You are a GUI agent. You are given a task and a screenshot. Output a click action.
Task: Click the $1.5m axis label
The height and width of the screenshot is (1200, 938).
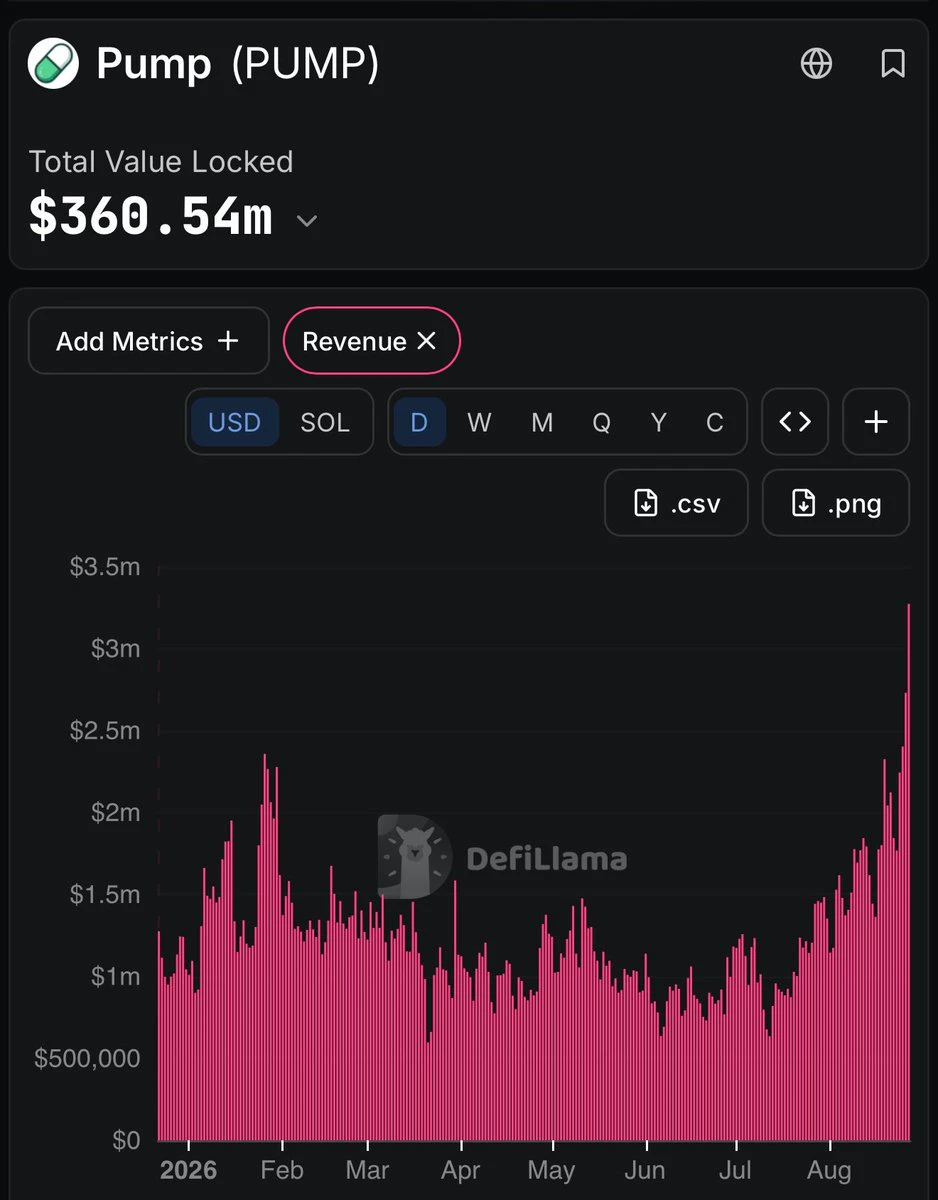pos(104,894)
